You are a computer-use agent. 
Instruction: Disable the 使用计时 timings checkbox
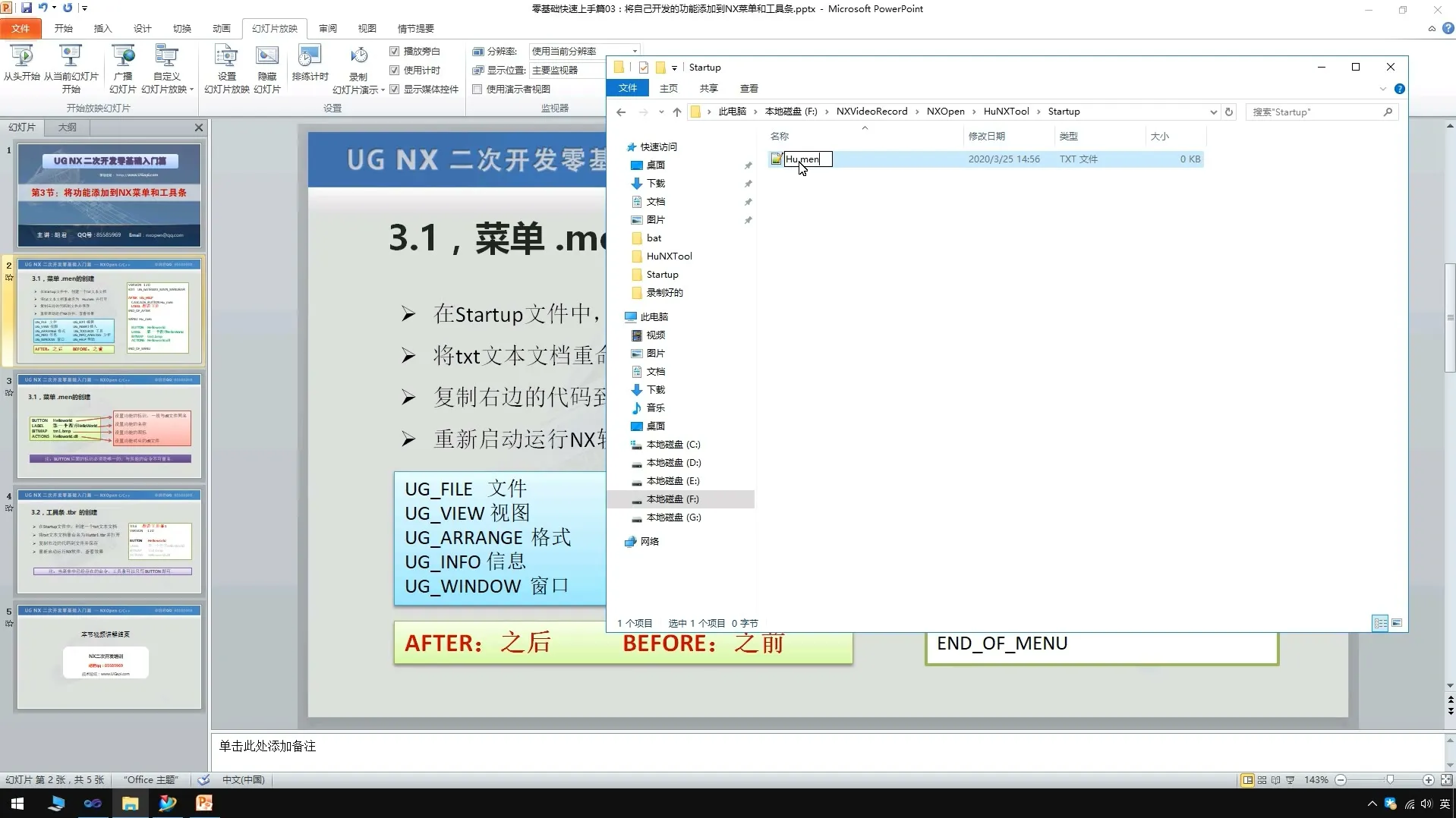[x=395, y=70]
